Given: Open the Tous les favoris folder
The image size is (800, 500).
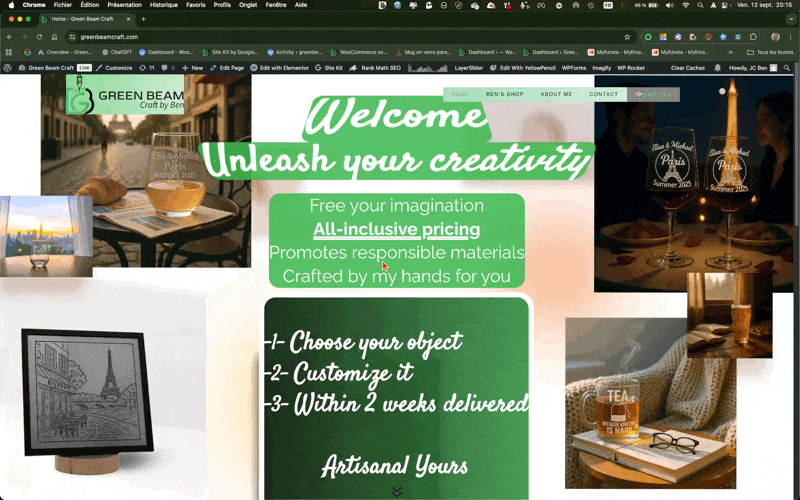Looking at the screenshot, I should pos(770,52).
